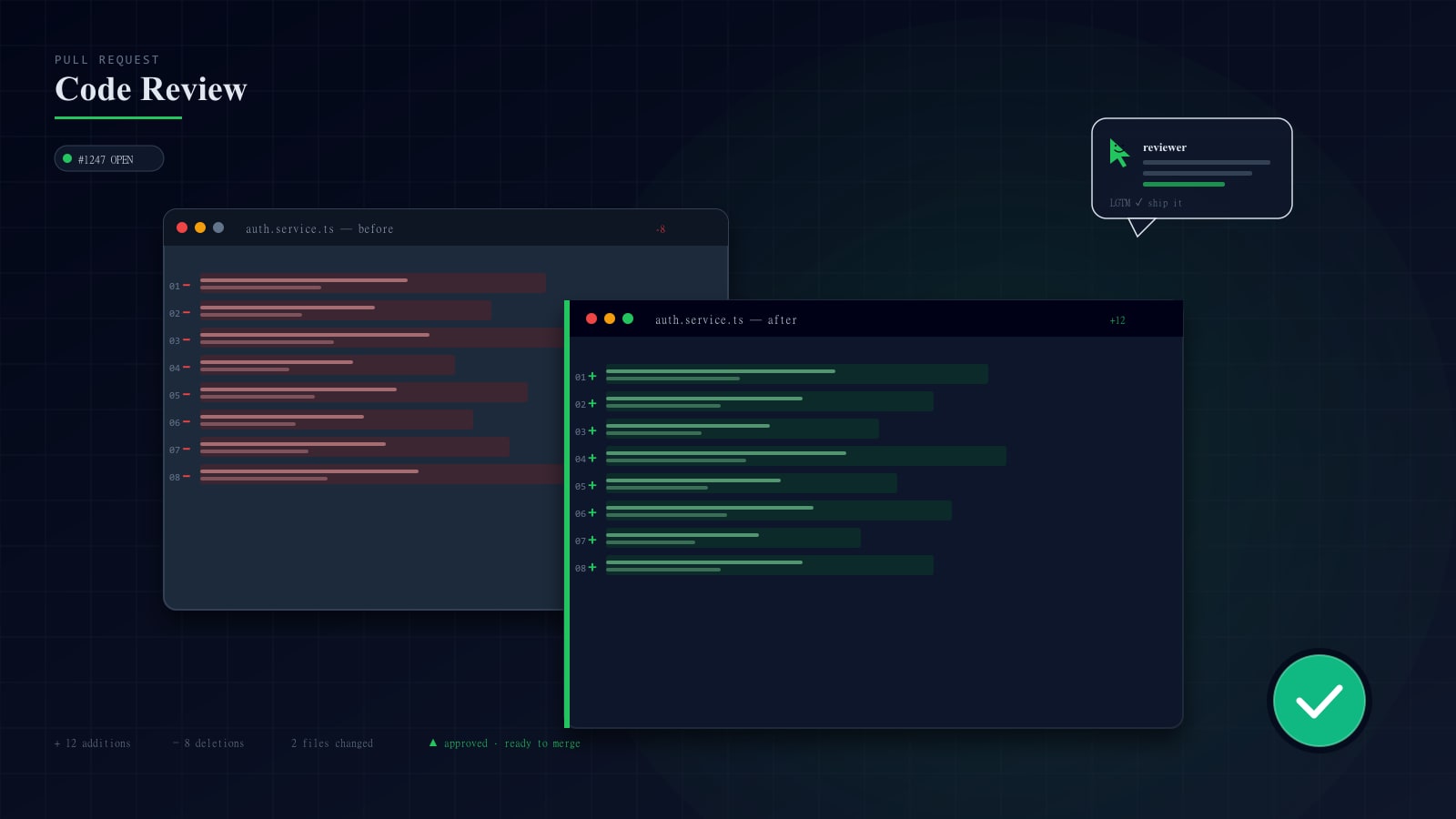Toggle the green traffic light on the after window
The width and height of the screenshot is (1456, 819).
pyautogui.click(x=628, y=318)
